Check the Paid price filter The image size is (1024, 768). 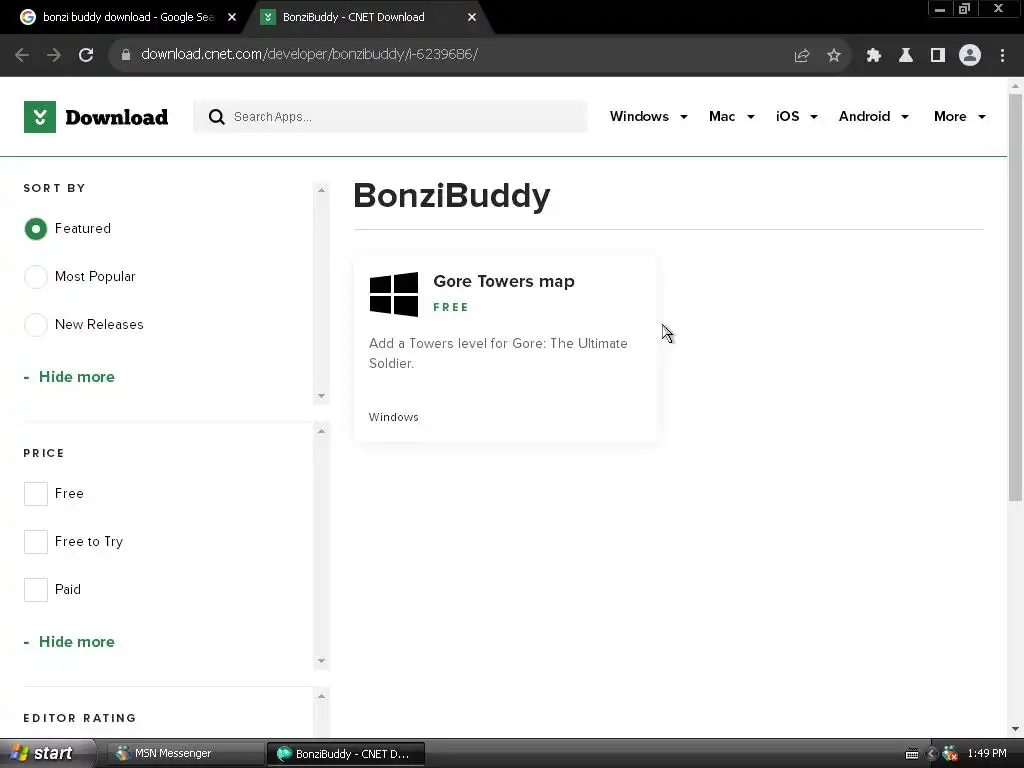[36, 590]
